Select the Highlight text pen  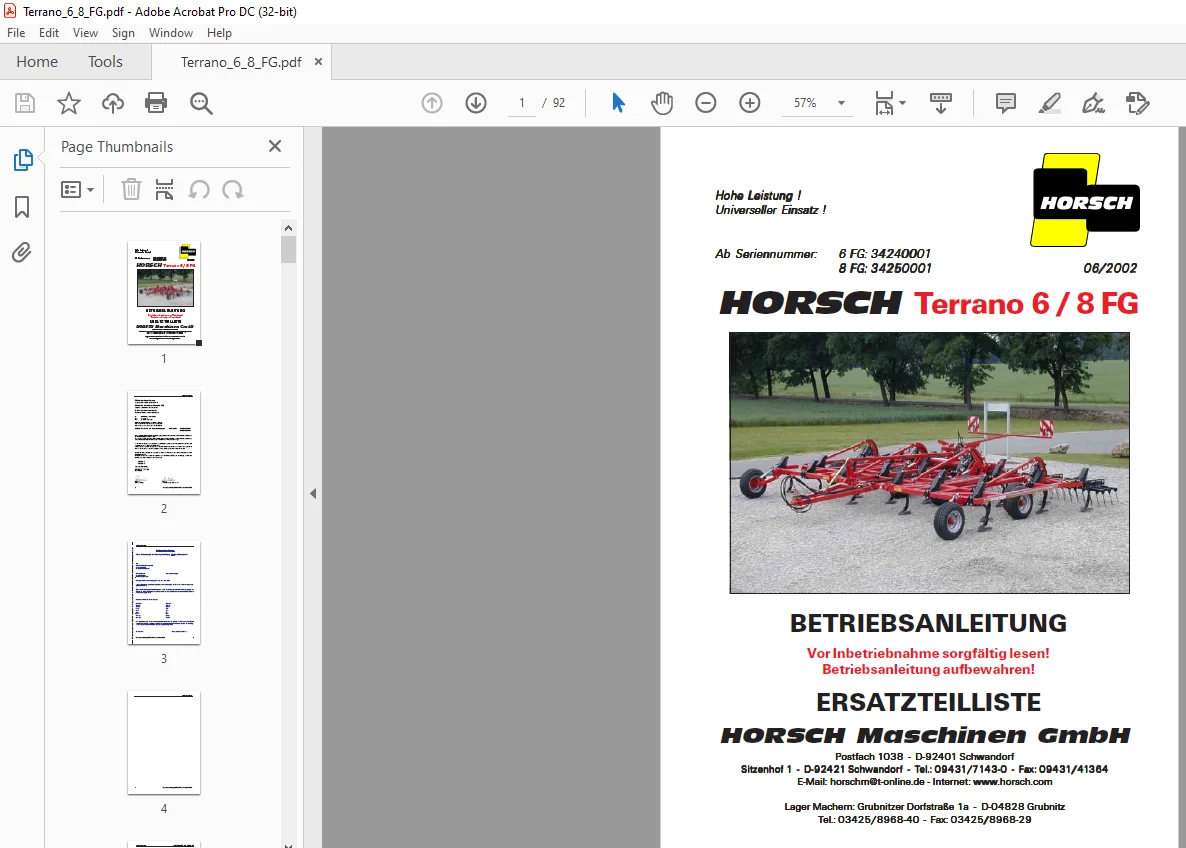pyautogui.click(x=1050, y=103)
